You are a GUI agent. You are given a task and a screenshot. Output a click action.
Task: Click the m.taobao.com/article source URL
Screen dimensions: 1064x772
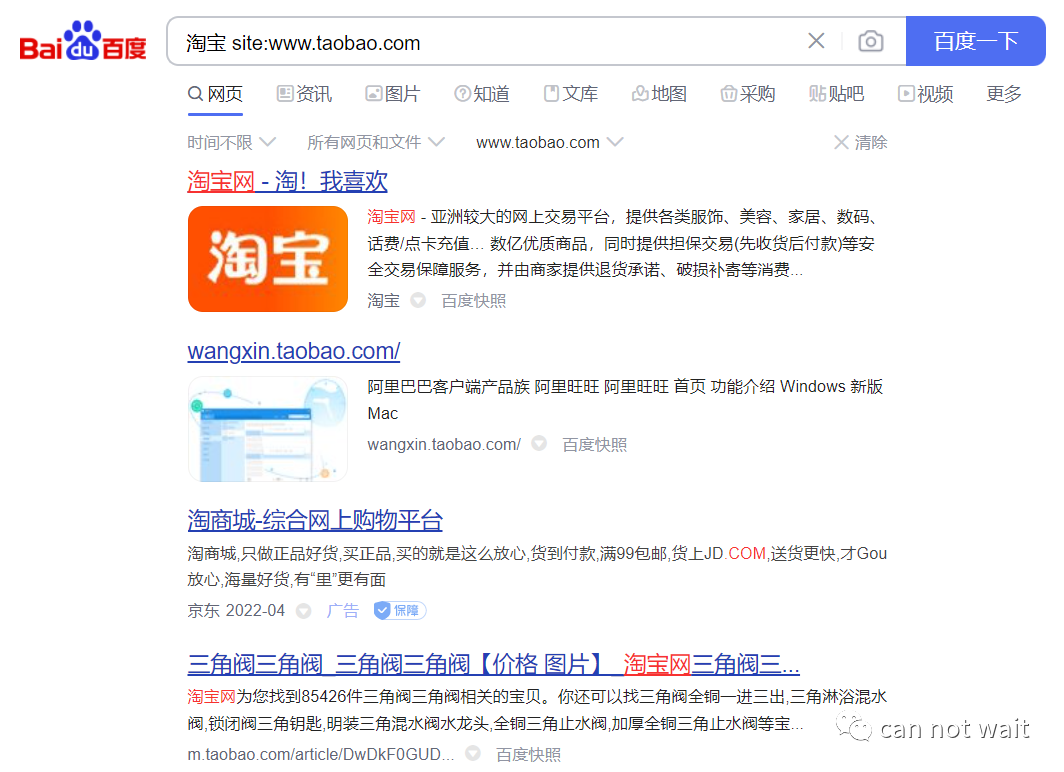tap(320, 754)
